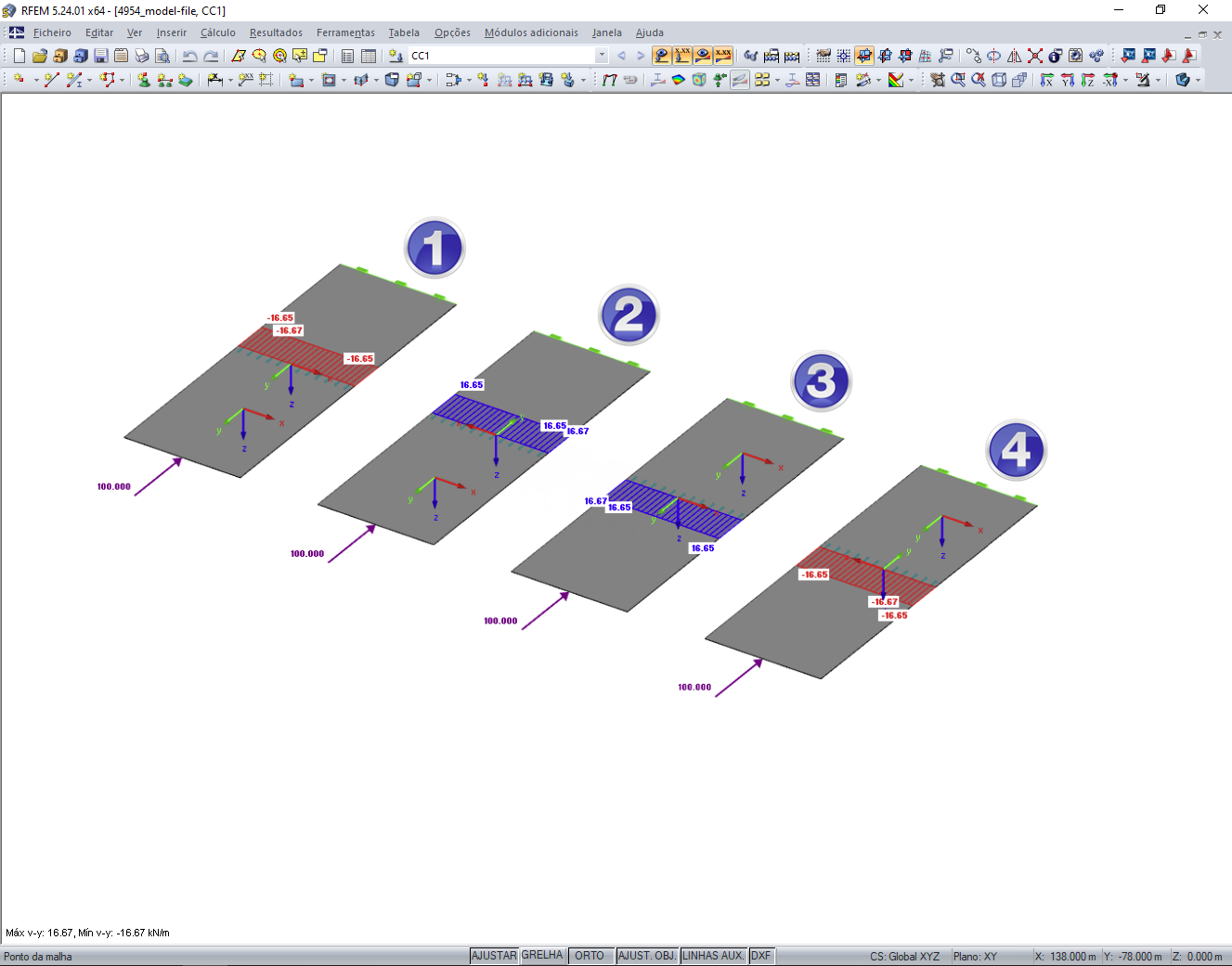Toggle the far-right highlighted x.xx button in that group

pos(723,56)
